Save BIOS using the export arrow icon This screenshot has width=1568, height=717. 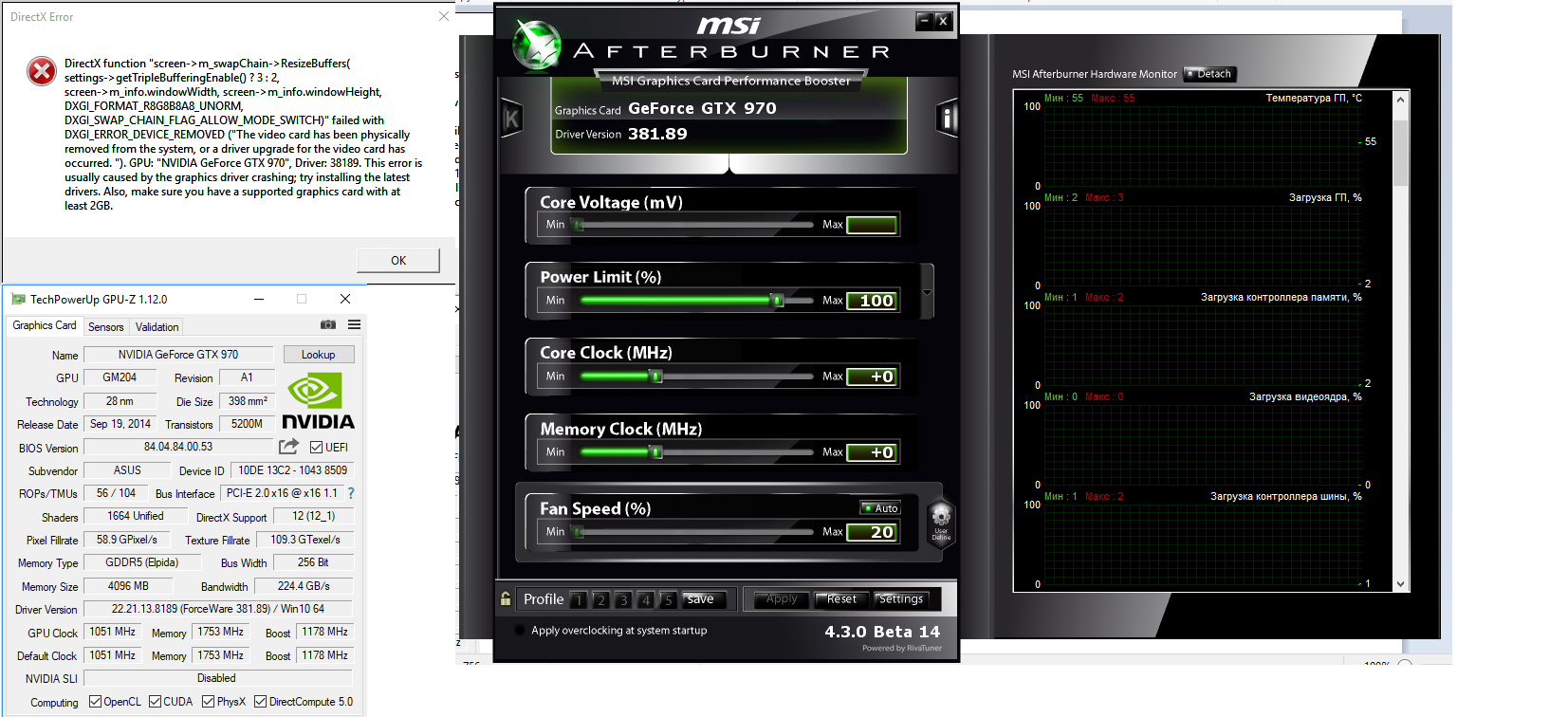tap(289, 447)
